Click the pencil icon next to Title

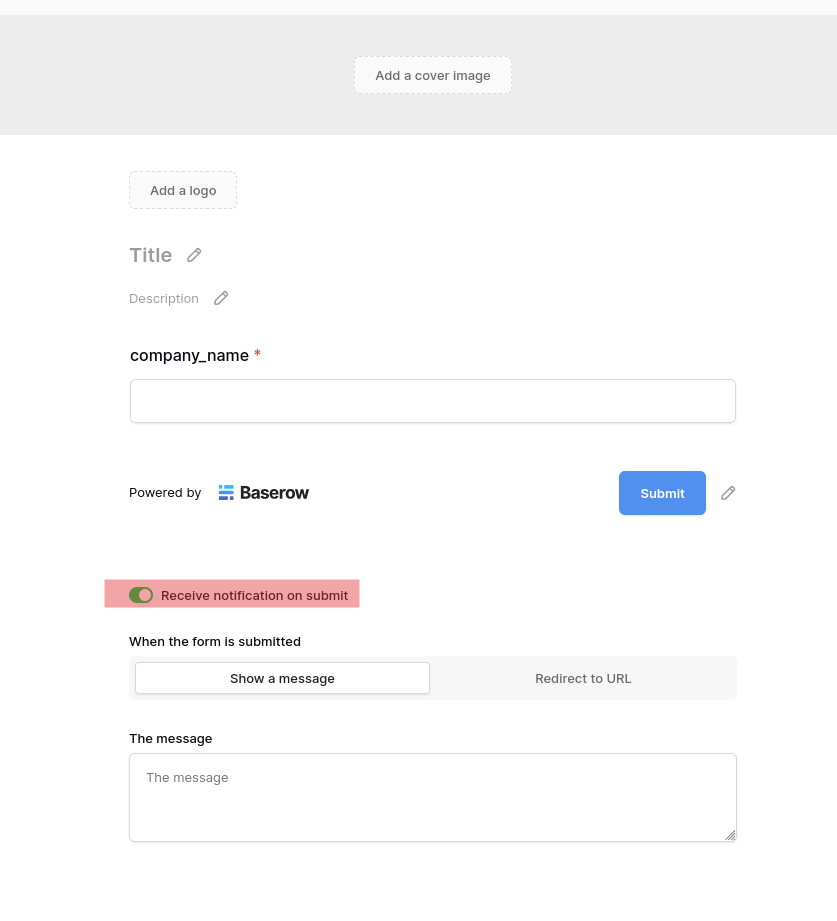(194, 255)
